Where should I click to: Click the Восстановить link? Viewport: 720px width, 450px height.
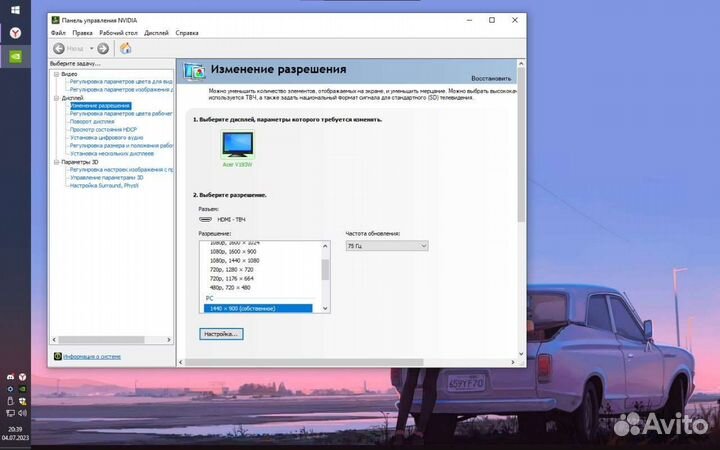pos(491,79)
